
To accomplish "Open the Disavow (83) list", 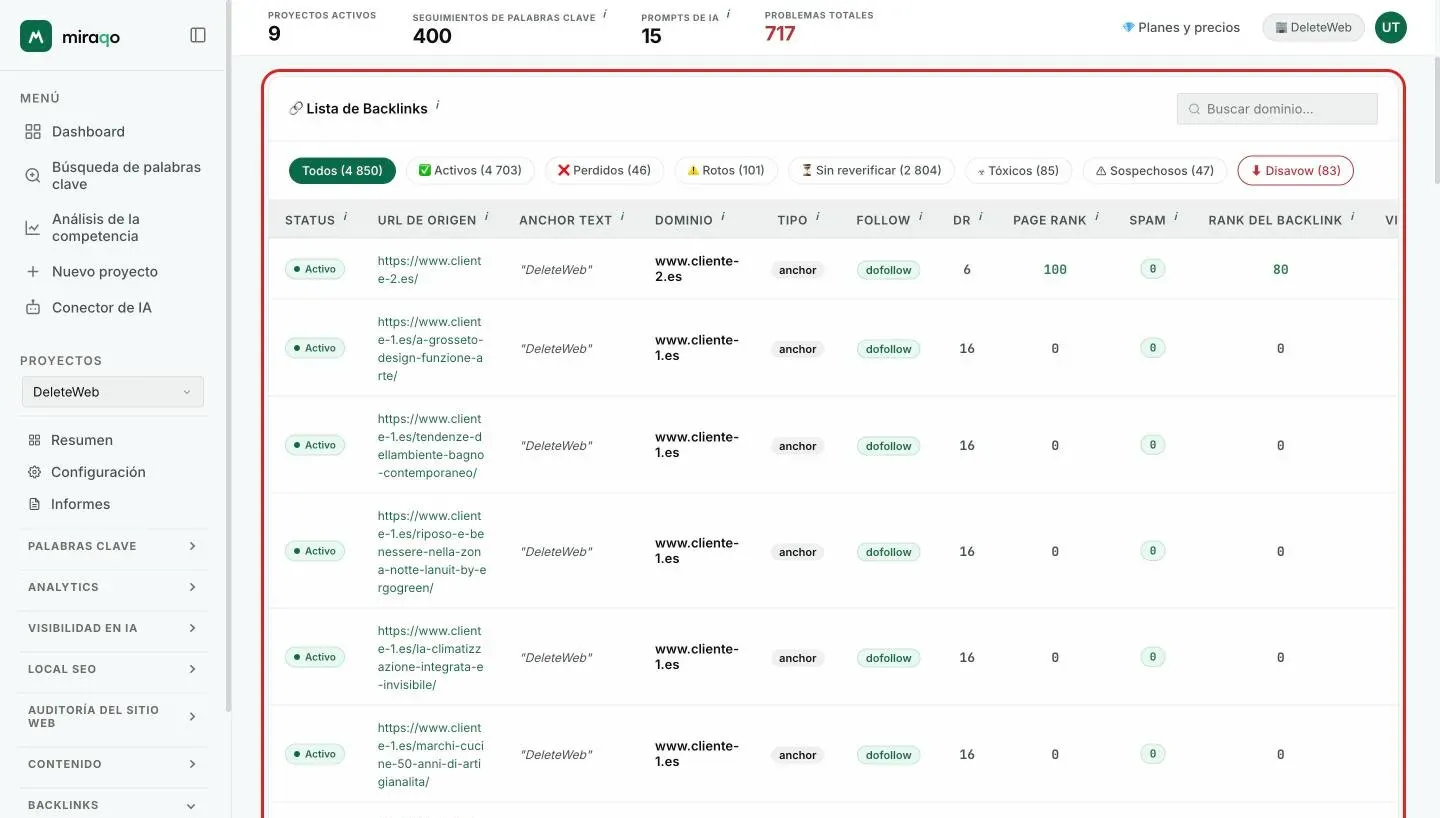I will [1296, 171].
